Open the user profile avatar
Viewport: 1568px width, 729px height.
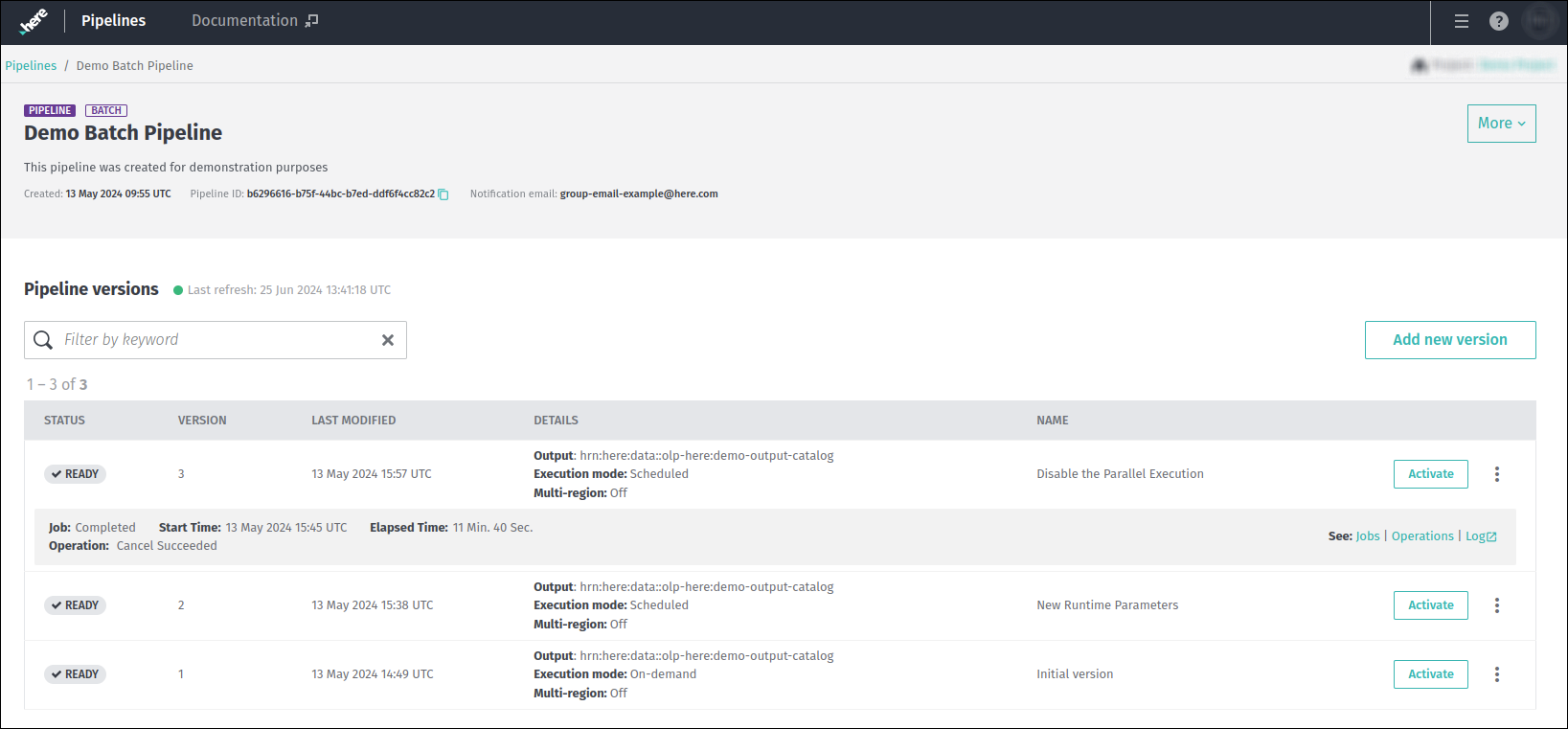(x=1540, y=21)
